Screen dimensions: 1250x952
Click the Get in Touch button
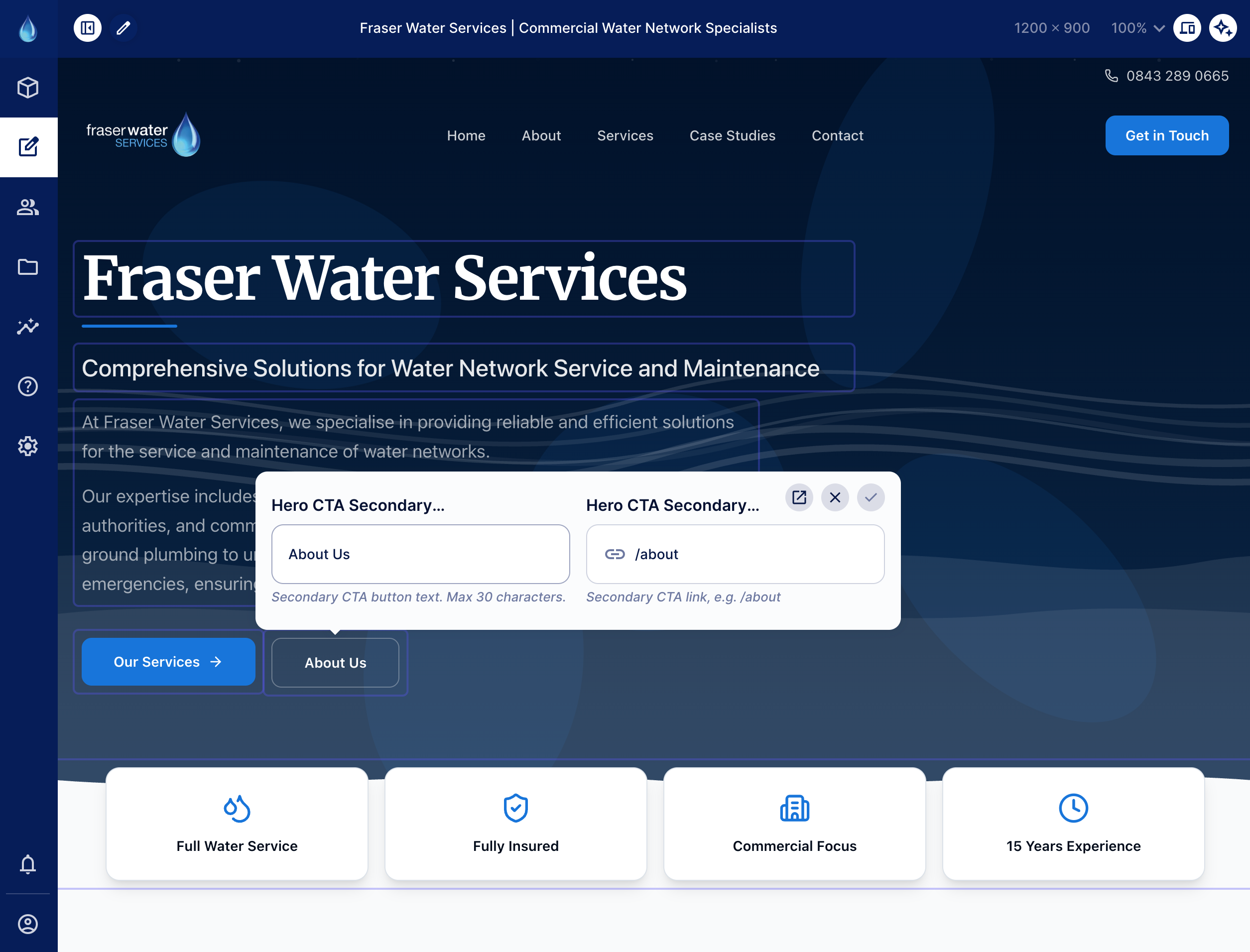[x=1167, y=135]
